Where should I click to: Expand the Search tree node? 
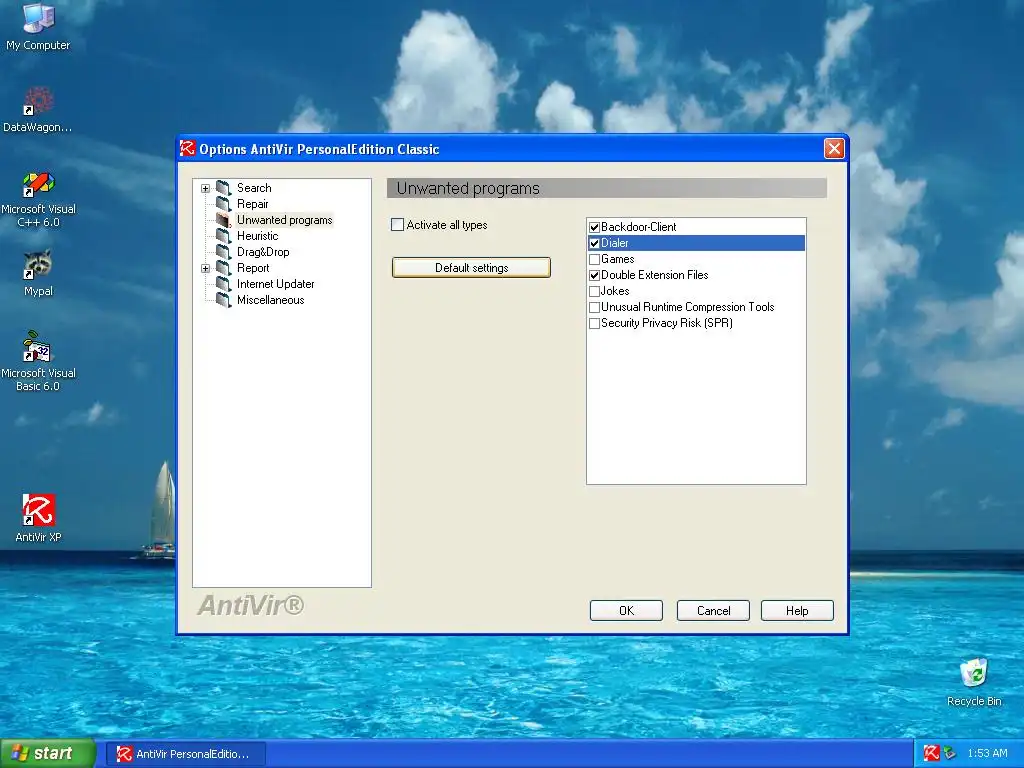tap(205, 188)
